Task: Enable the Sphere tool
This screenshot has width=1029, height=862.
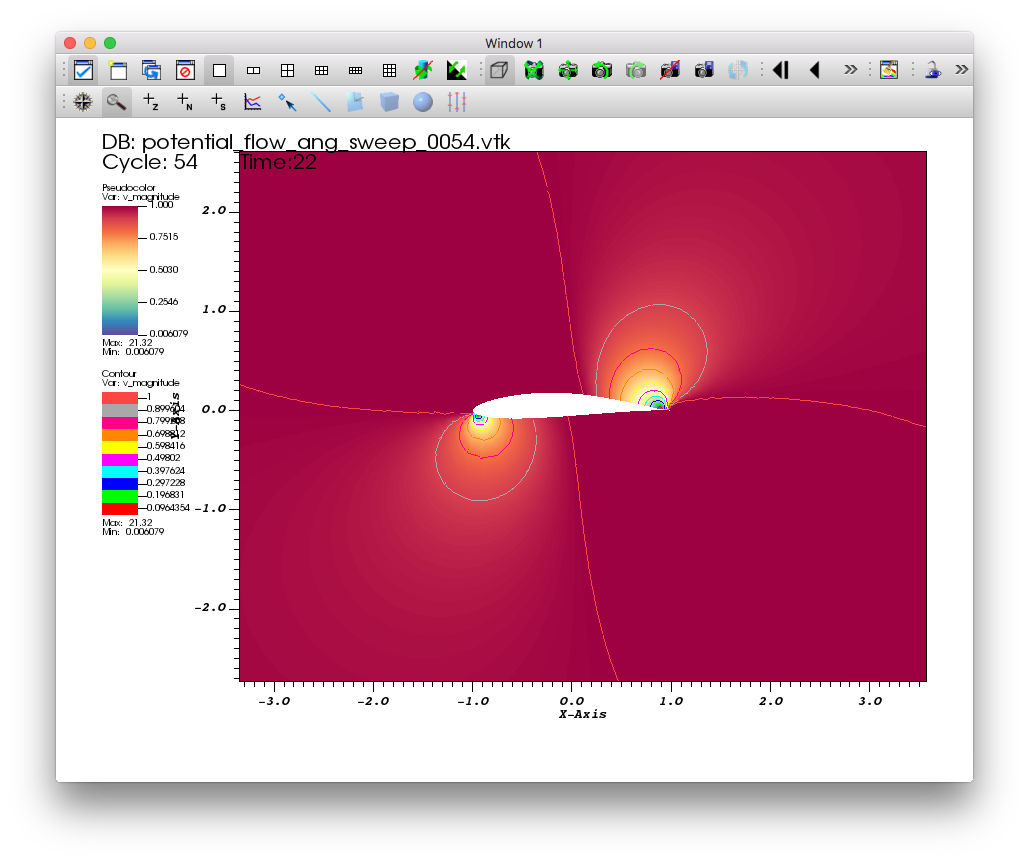Action: click(423, 102)
